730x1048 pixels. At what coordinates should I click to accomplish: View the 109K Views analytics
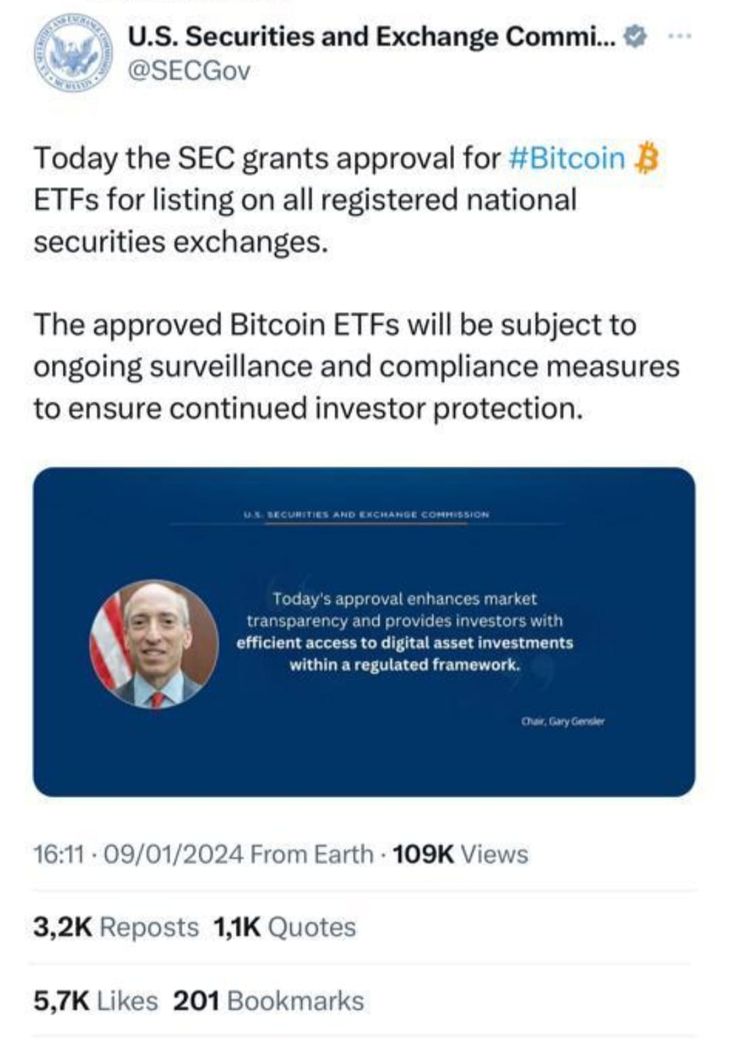tap(461, 854)
